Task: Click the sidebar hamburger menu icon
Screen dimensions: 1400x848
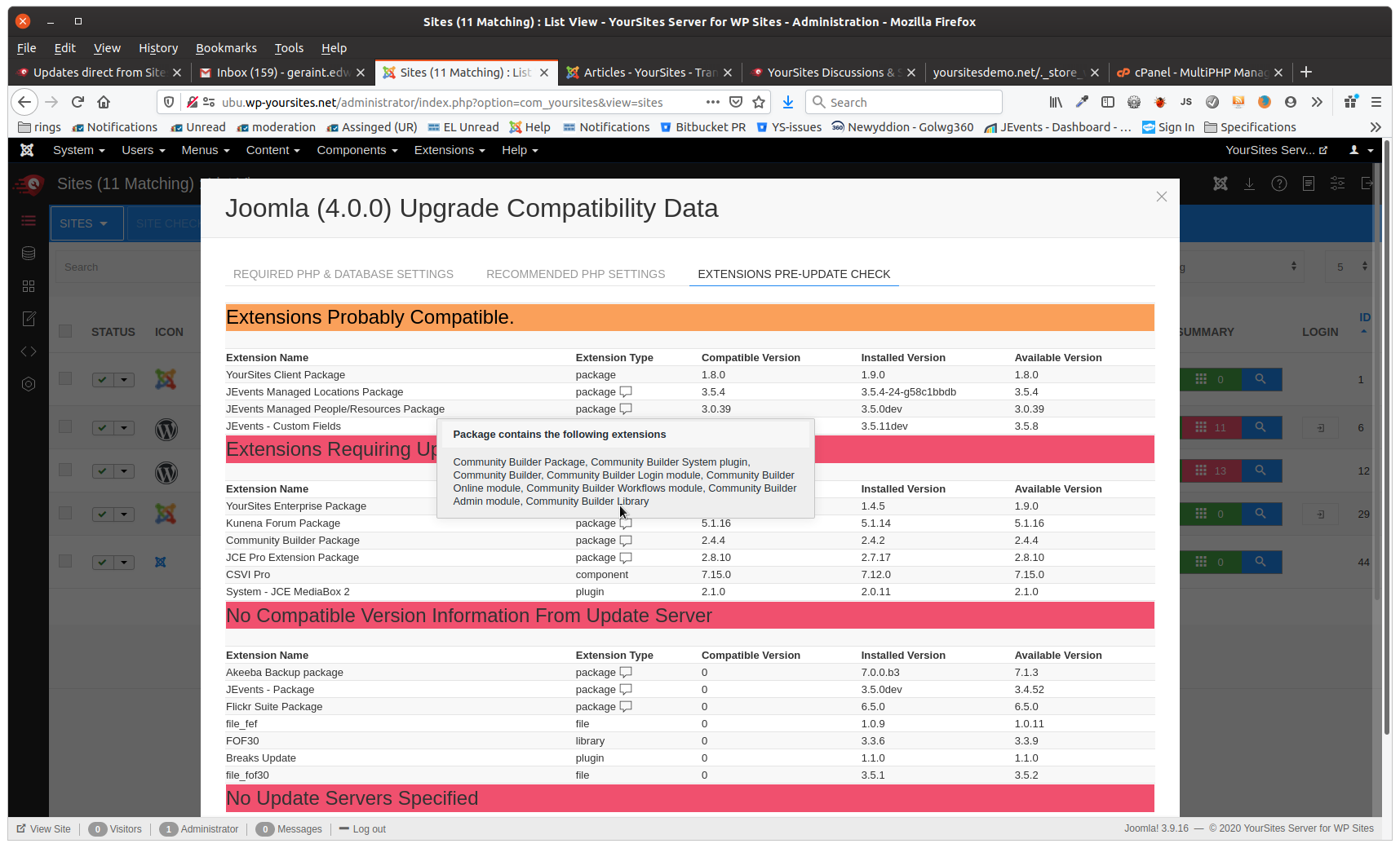Action: [29, 221]
